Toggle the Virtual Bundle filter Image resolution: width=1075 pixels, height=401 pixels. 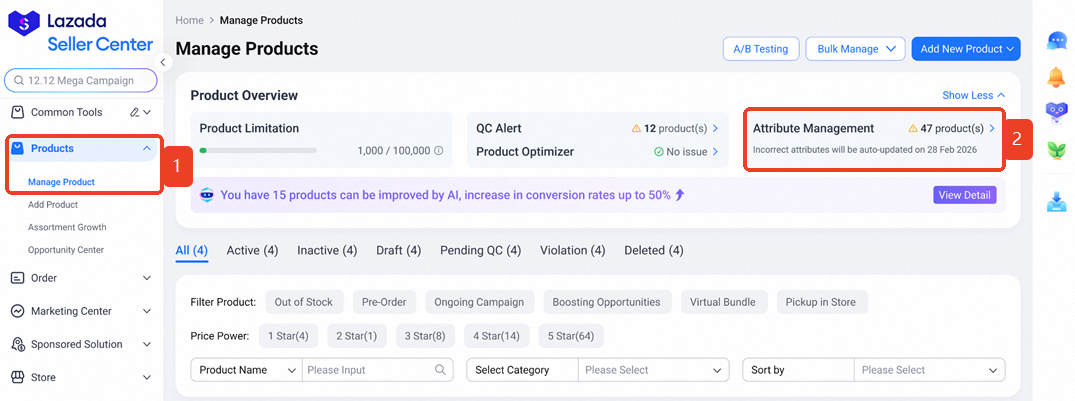point(723,302)
